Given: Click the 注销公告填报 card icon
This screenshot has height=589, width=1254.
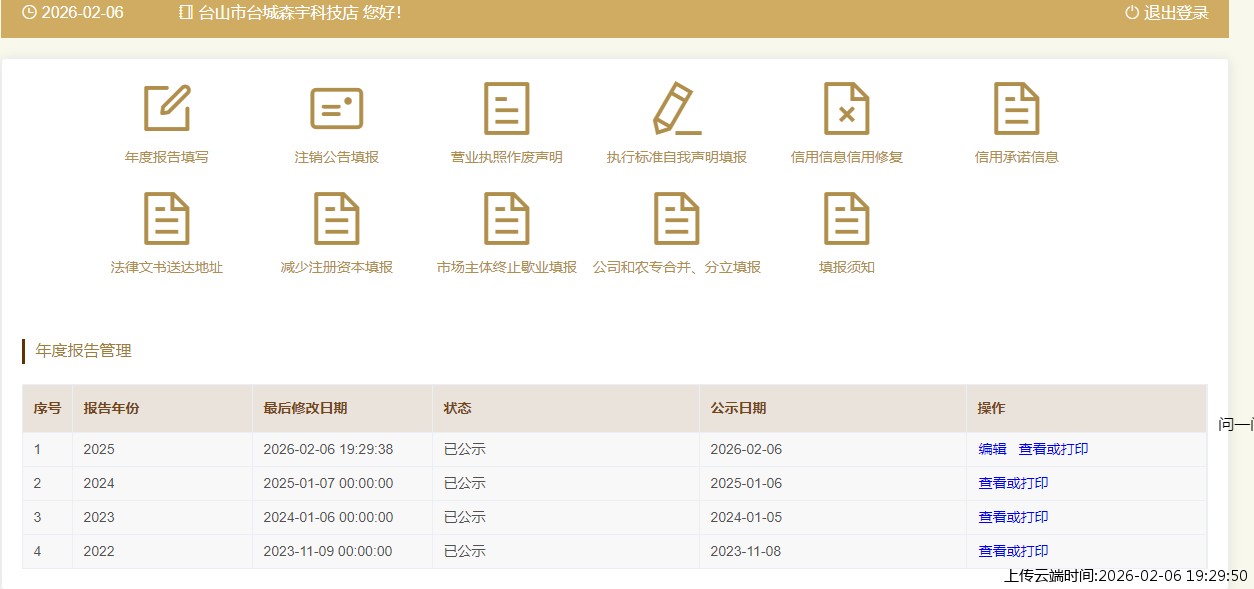Looking at the screenshot, I should [x=337, y=108].
